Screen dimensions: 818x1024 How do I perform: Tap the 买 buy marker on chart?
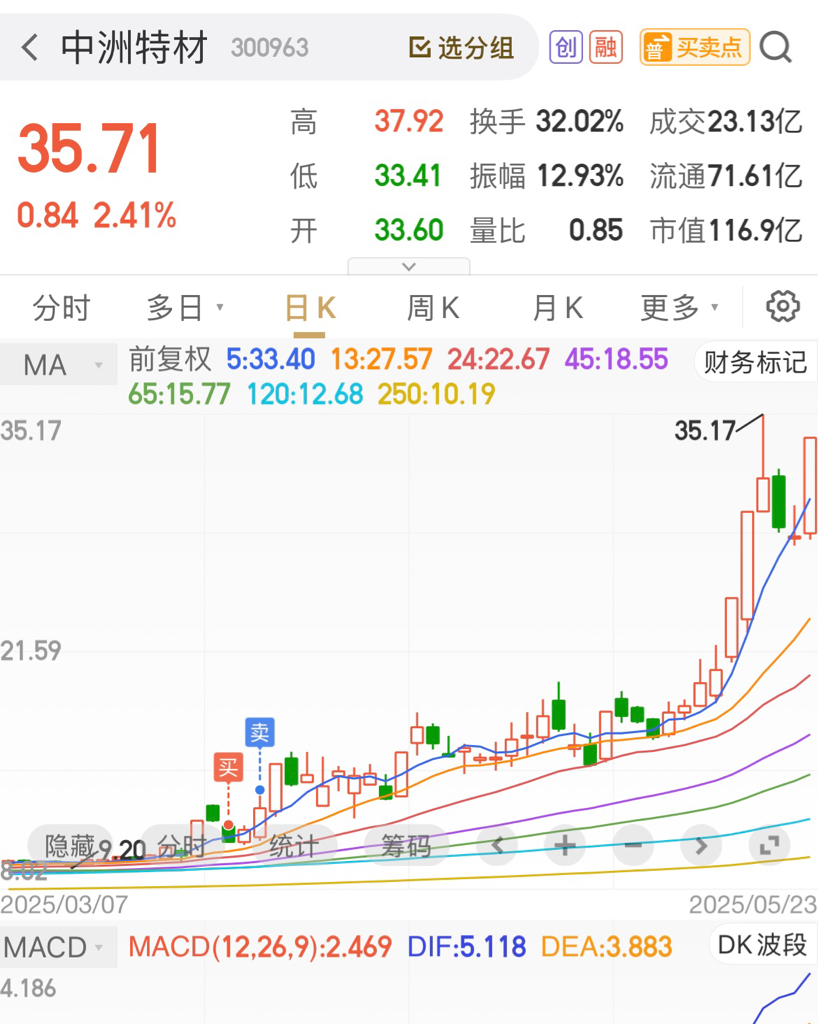pos(228,767)
